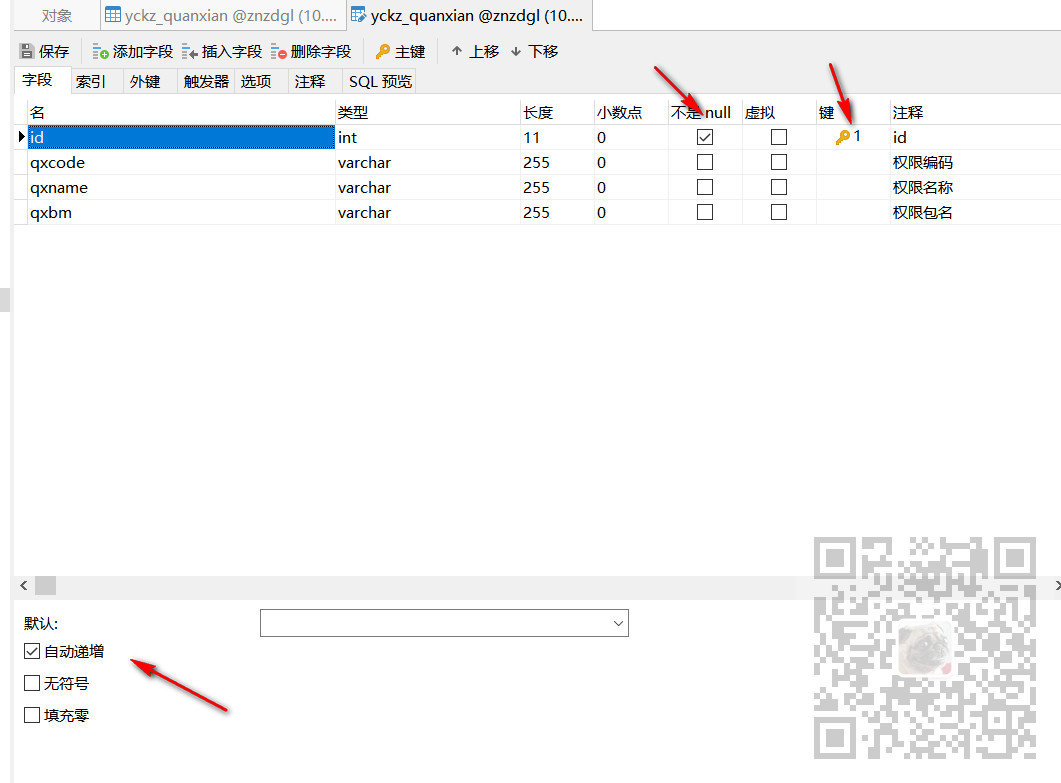Click the id comment cell in id row
Viewport: 1061px width, 783px height.
click(975, 137)
